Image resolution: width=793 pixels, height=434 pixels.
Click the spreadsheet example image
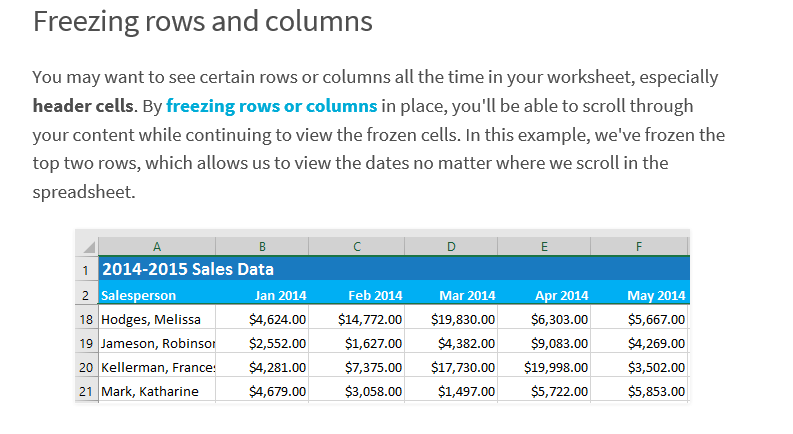(382, 316)
